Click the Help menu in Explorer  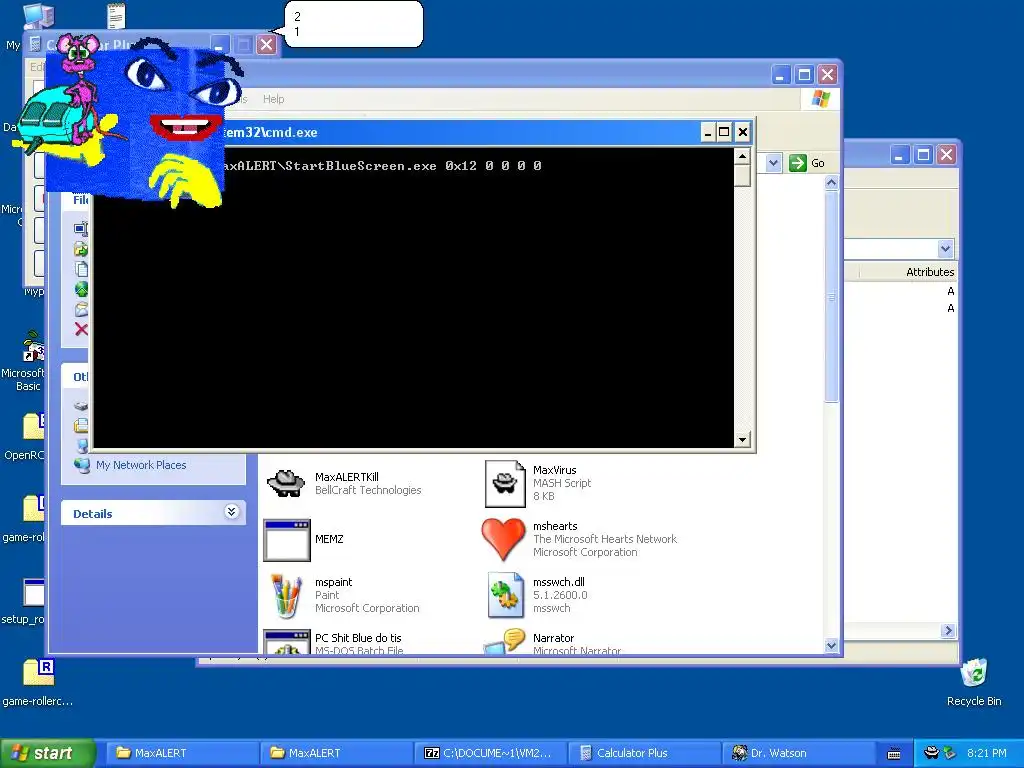(274, 99)
